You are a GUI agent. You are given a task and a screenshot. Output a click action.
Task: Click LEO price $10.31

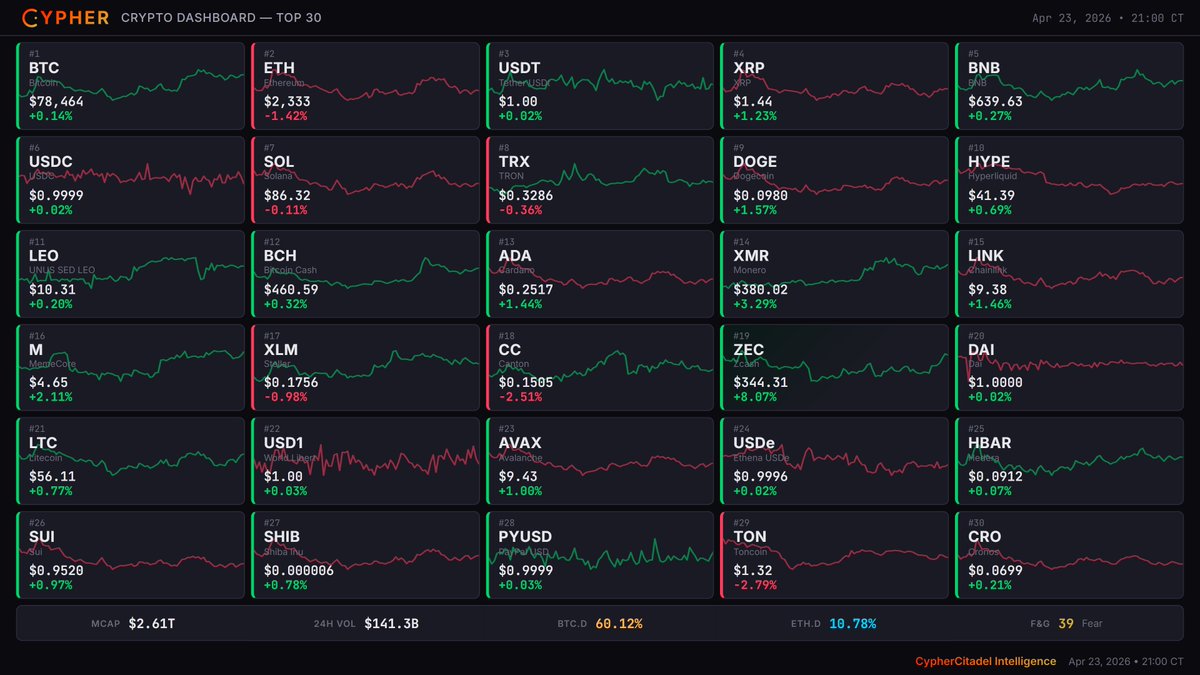(52, 290)
